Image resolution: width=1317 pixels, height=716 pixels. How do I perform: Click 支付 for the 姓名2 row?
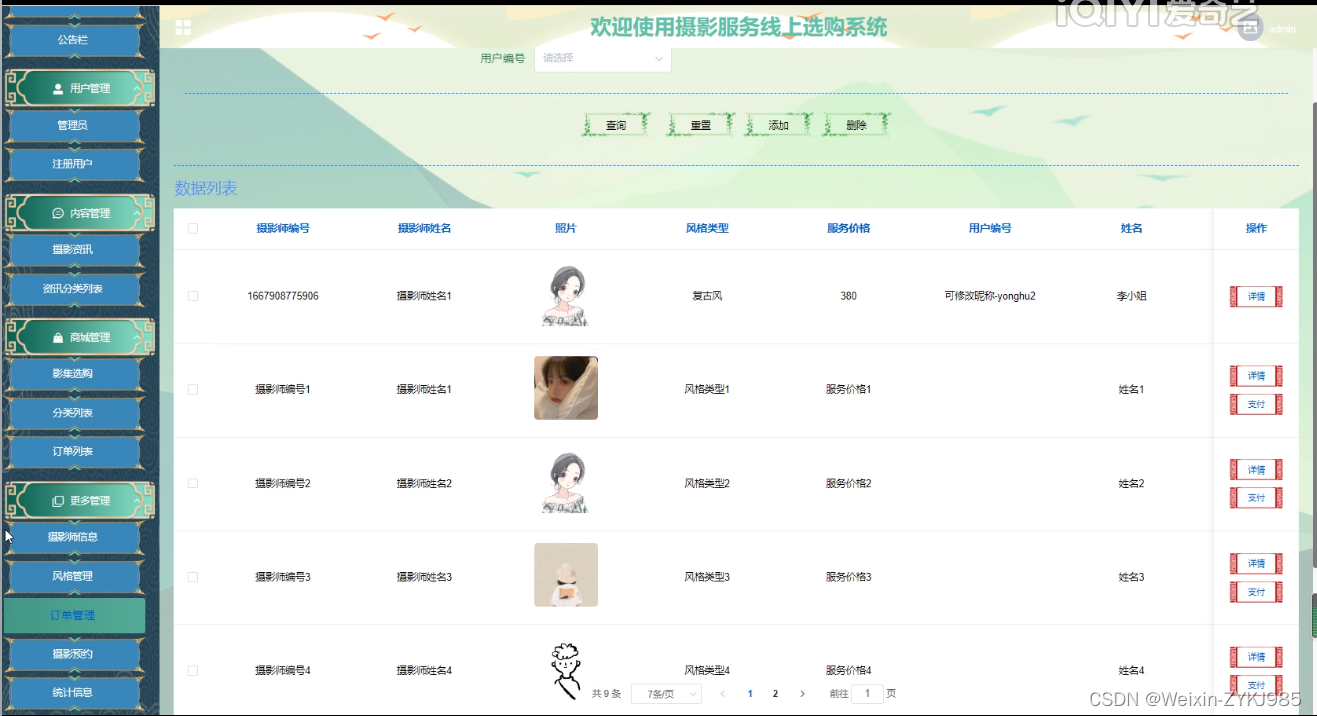click(x=1256, y=498)
